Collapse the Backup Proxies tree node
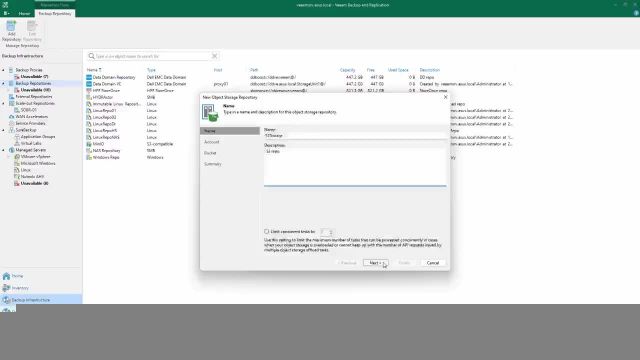 click(3, 70)
